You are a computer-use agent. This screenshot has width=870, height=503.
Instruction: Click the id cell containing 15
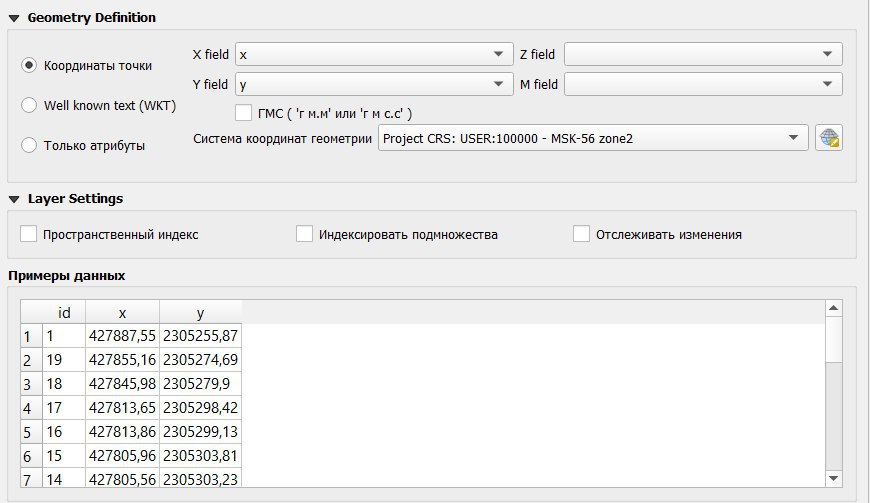click(64, 456)
